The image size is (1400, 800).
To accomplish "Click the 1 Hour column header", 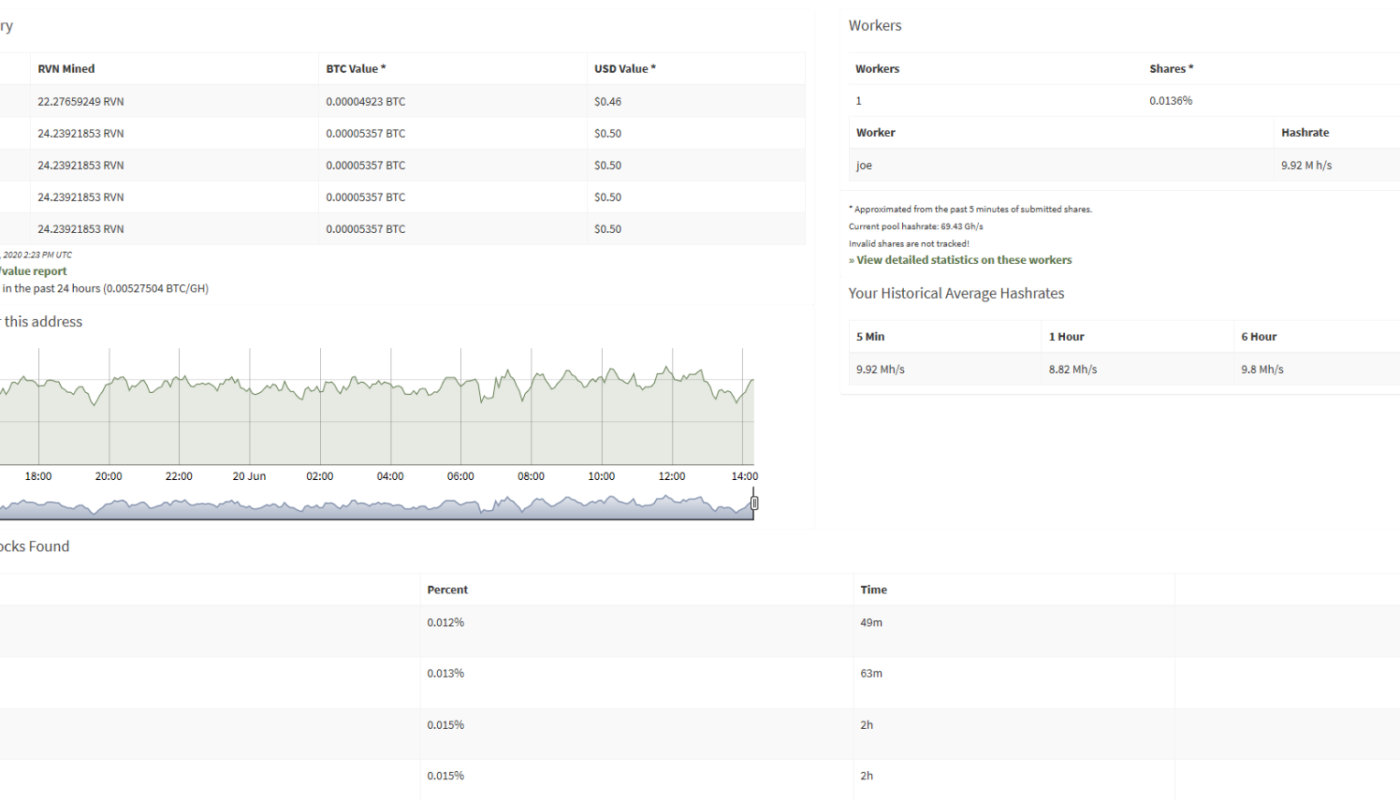I will (x=1066, y=337).
